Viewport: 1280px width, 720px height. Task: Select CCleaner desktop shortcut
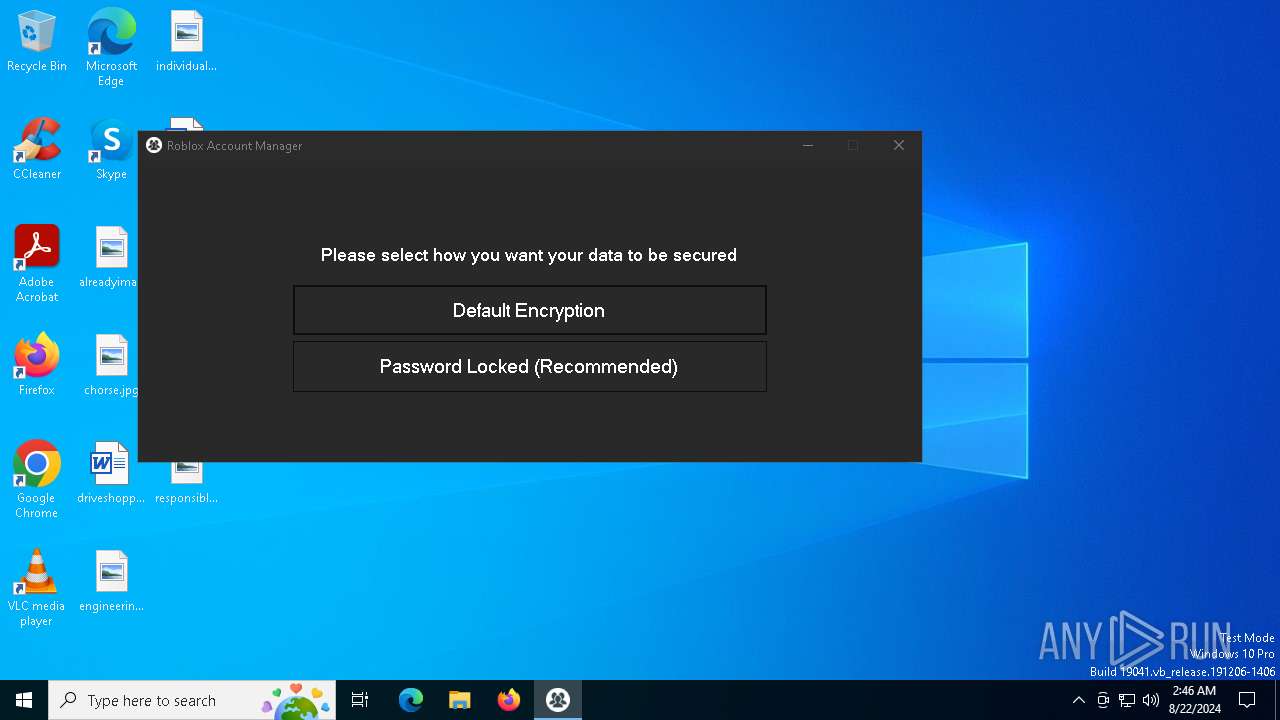click(37, 150)
